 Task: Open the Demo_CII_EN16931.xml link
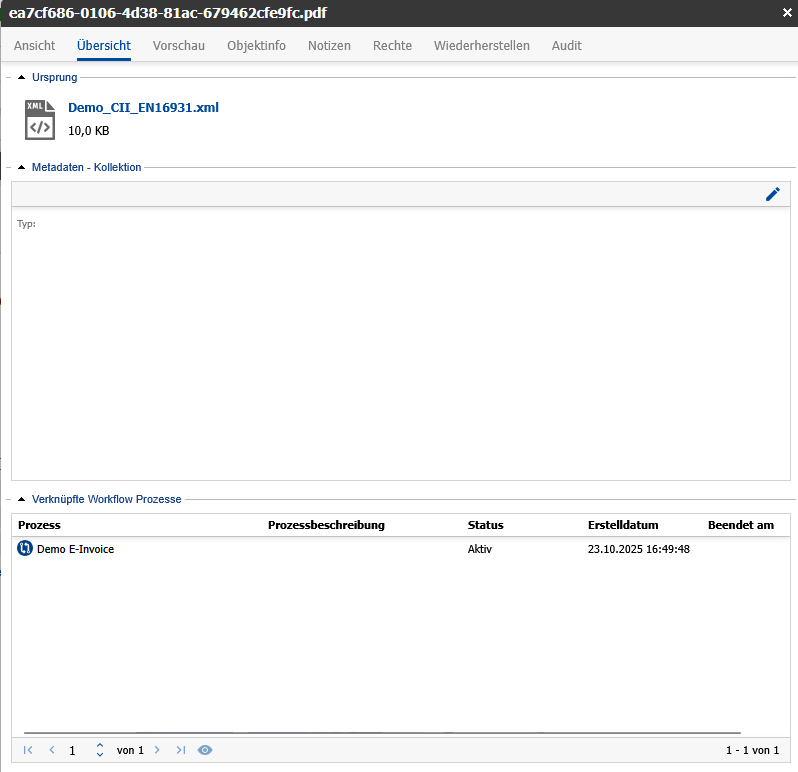(143, 108)
